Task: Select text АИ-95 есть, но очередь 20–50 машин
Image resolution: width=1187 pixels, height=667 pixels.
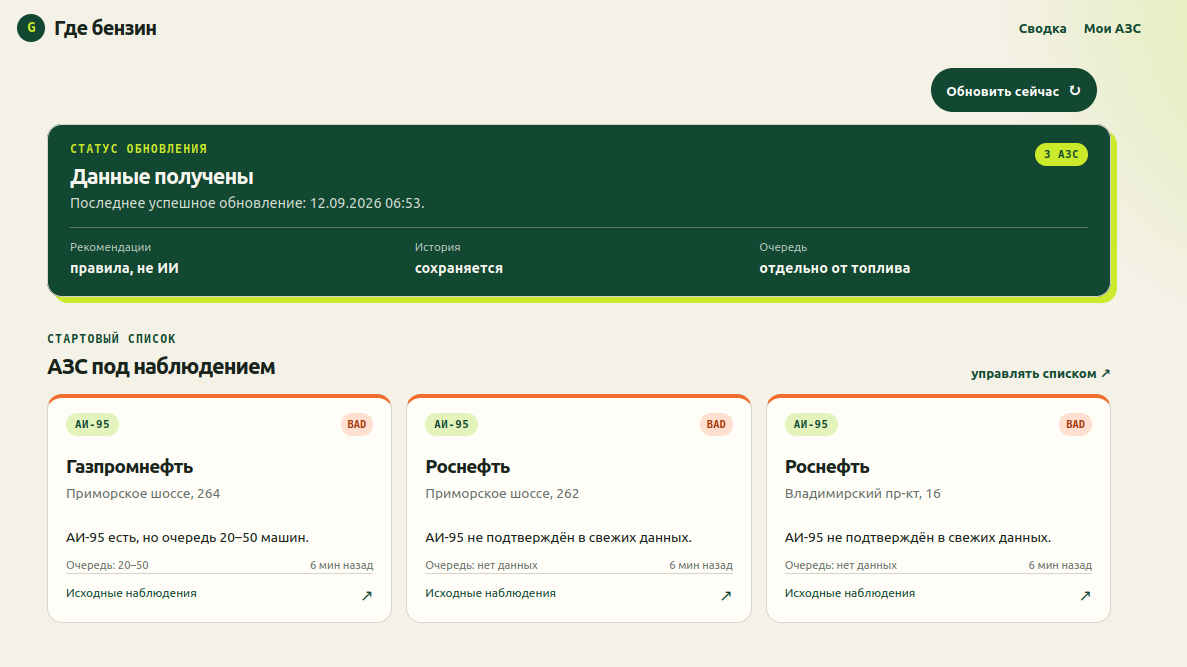Action: (187, 538)
